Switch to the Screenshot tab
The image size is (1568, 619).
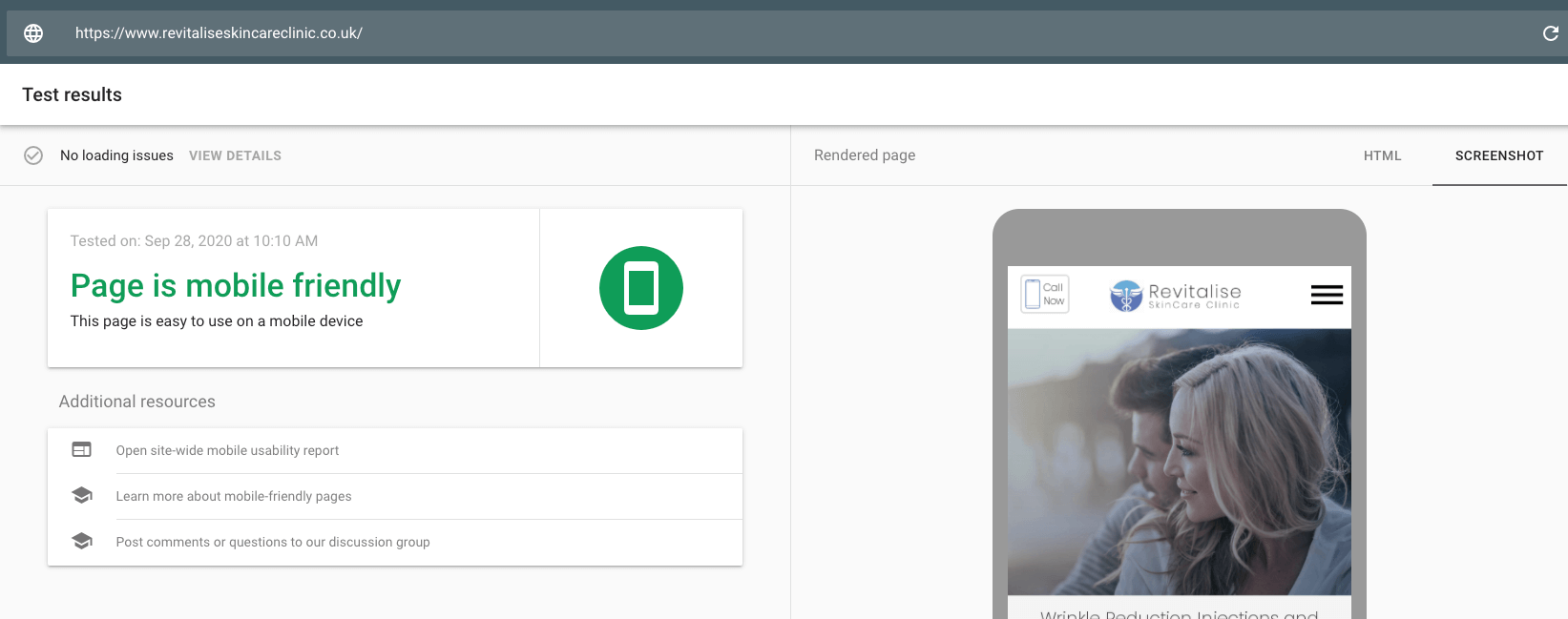click(x=1499, y=155)
